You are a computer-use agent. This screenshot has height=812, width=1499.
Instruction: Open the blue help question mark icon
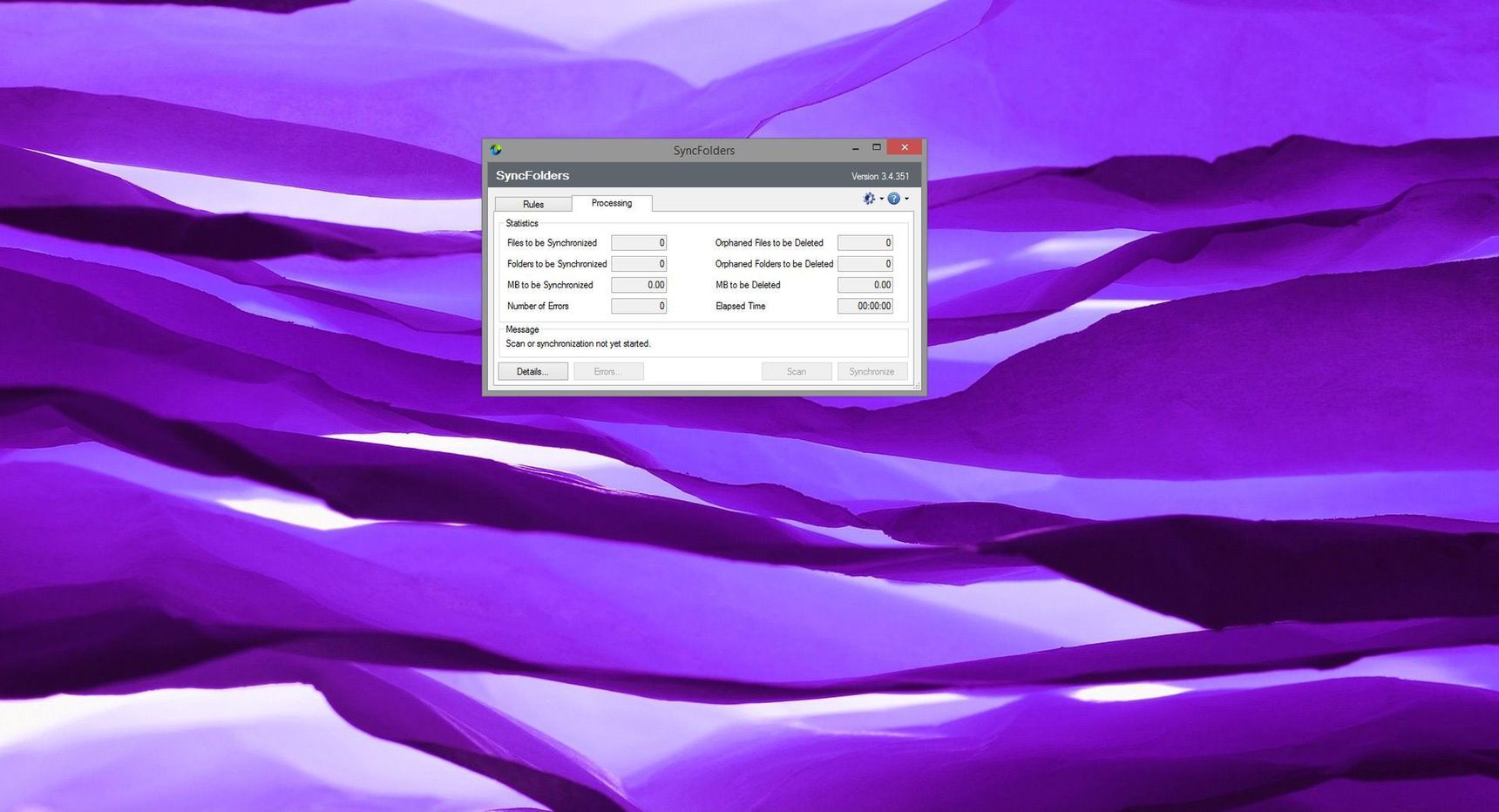click(x=894, y=199)
